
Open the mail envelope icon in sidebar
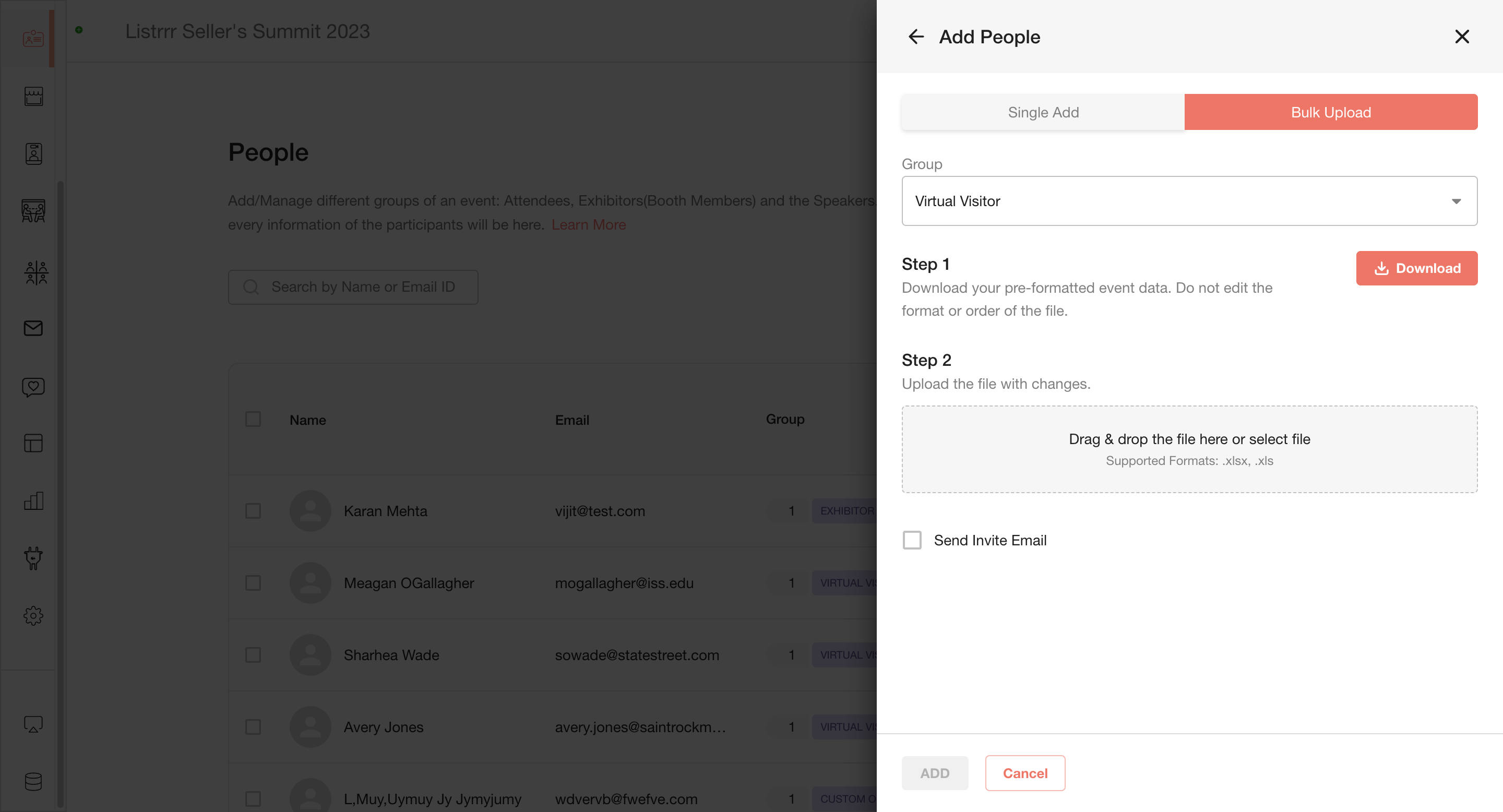(33, 328)
